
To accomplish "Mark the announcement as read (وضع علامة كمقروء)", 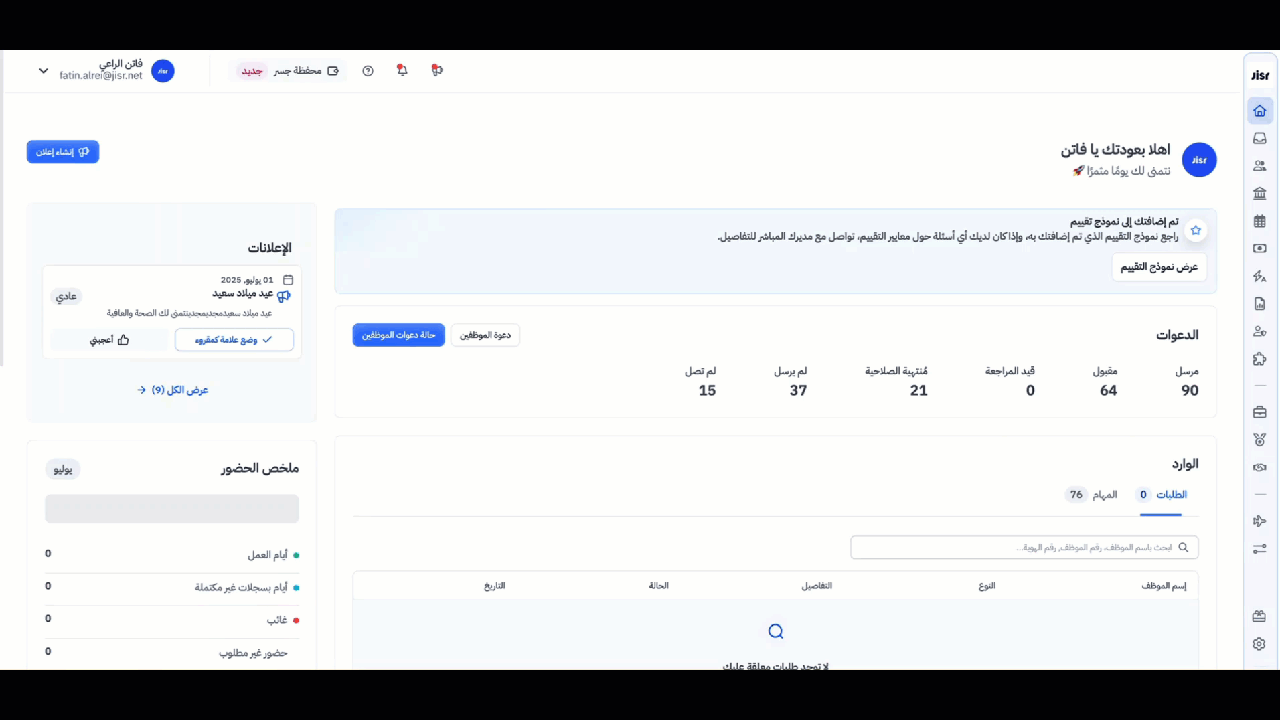I will pos(234,340).
